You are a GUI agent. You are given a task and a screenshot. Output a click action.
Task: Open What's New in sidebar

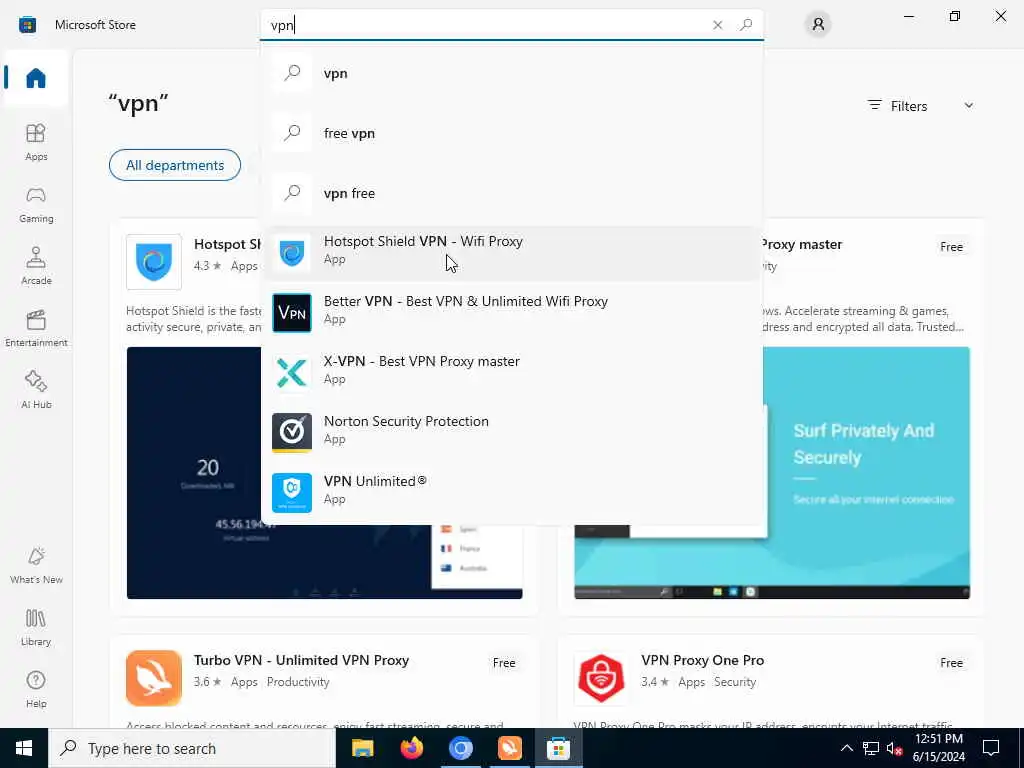point(36,565)
